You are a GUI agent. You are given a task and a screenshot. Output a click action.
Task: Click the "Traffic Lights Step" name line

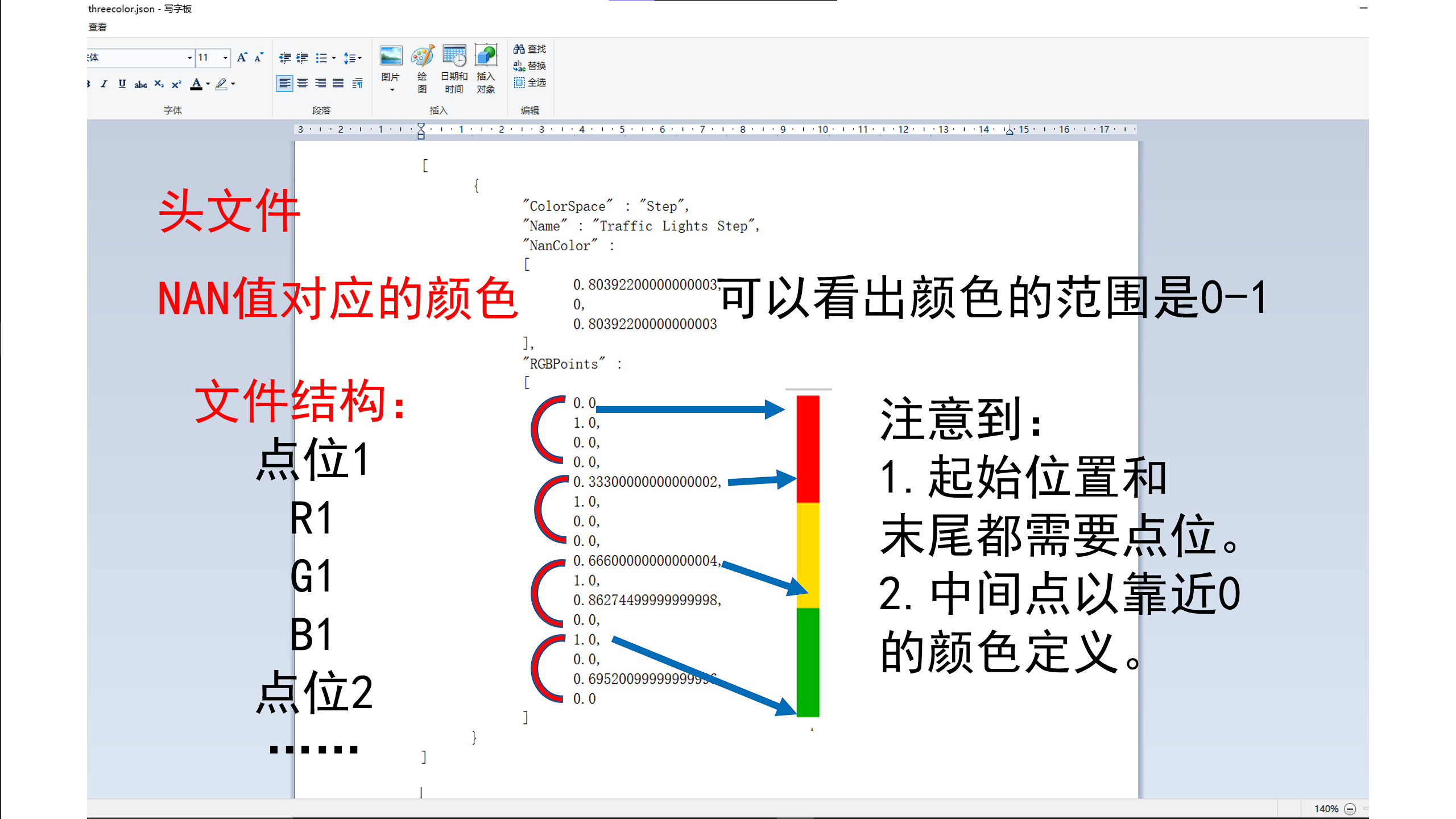(x=642, y=226)
